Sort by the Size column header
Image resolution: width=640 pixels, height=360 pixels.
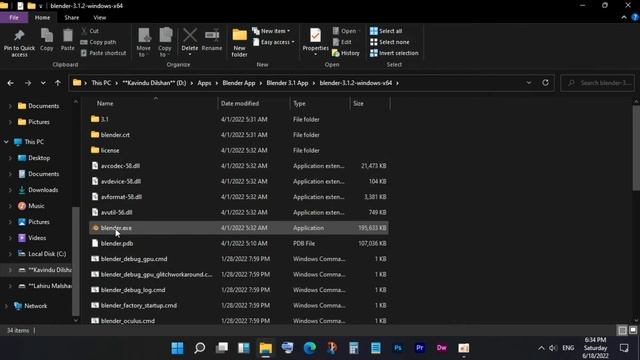[358, 104]
